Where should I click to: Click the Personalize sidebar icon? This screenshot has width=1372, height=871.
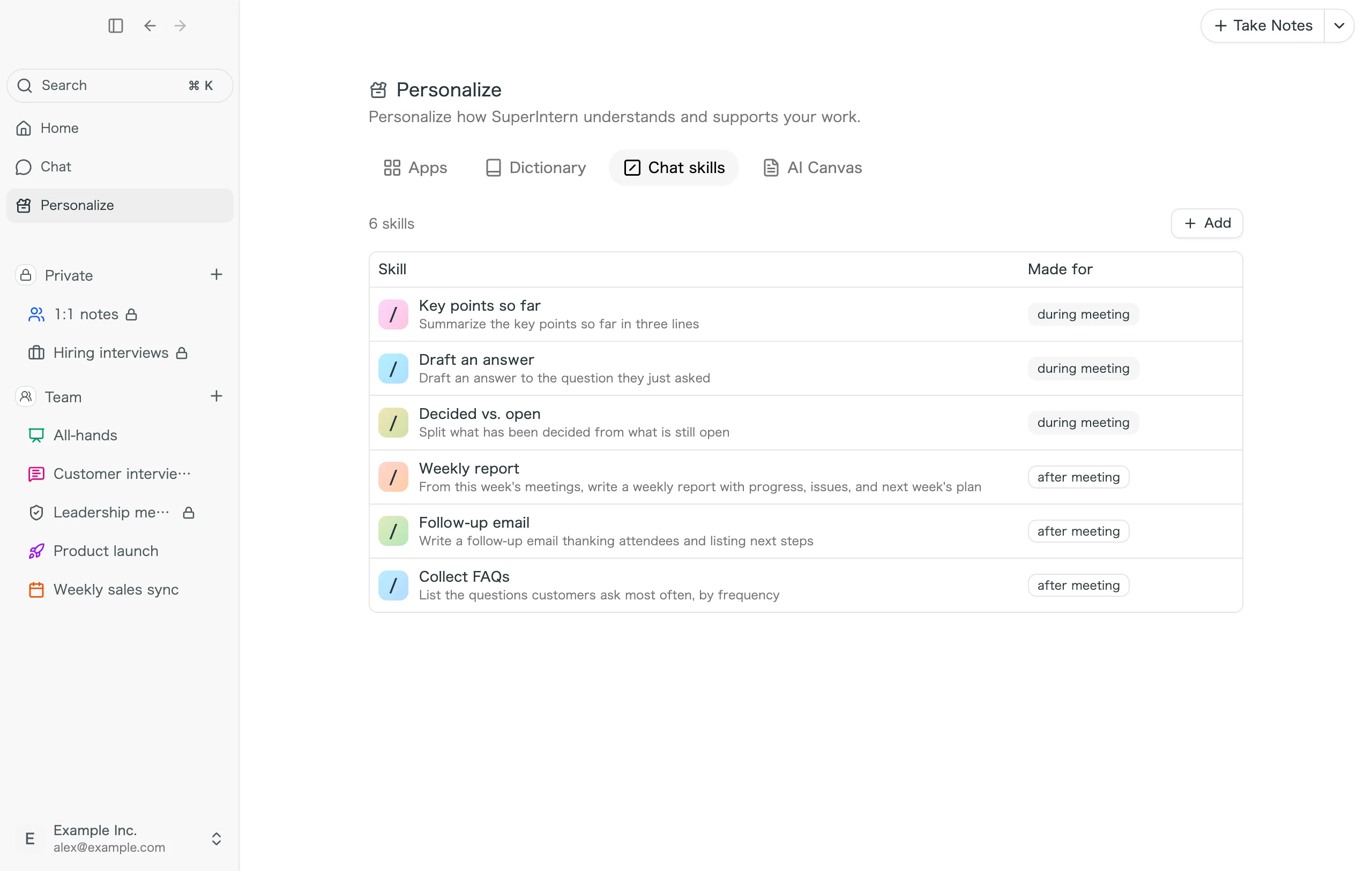coord(24,206)
